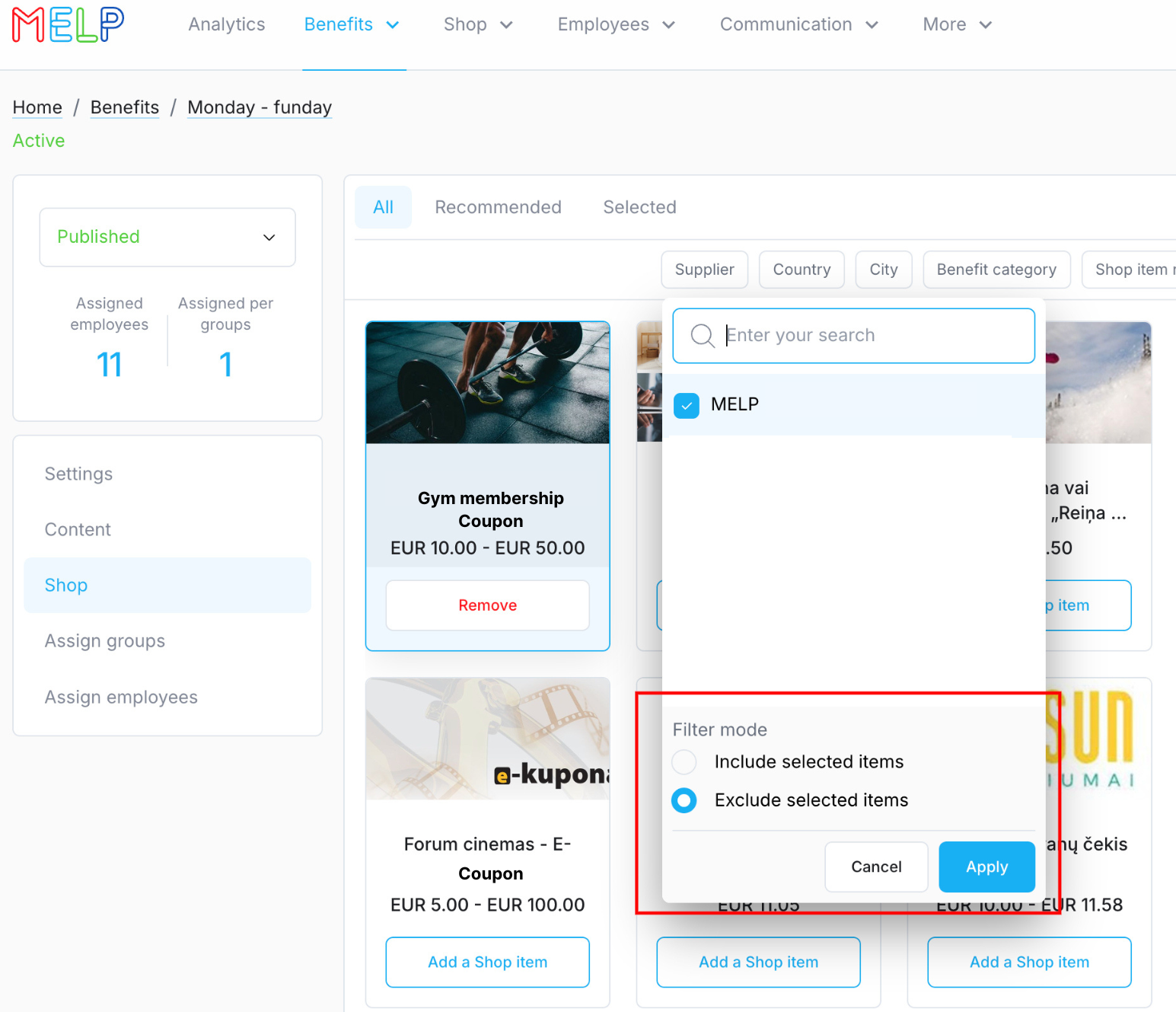
Task: Switch to the All tab
Action: click(384, 207)
